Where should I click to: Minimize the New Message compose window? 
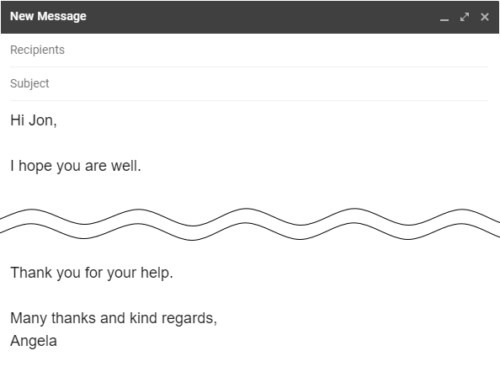click(x=444, y=17)
